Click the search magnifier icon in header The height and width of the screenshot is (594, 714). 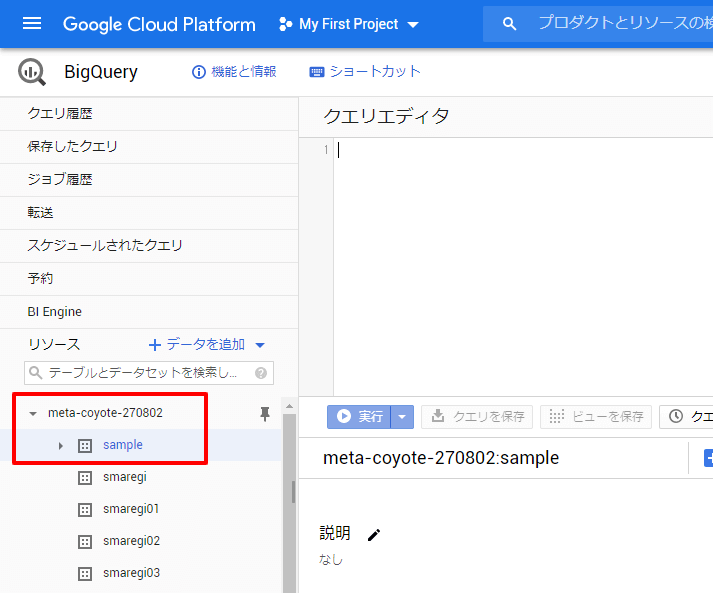(510, 24)
